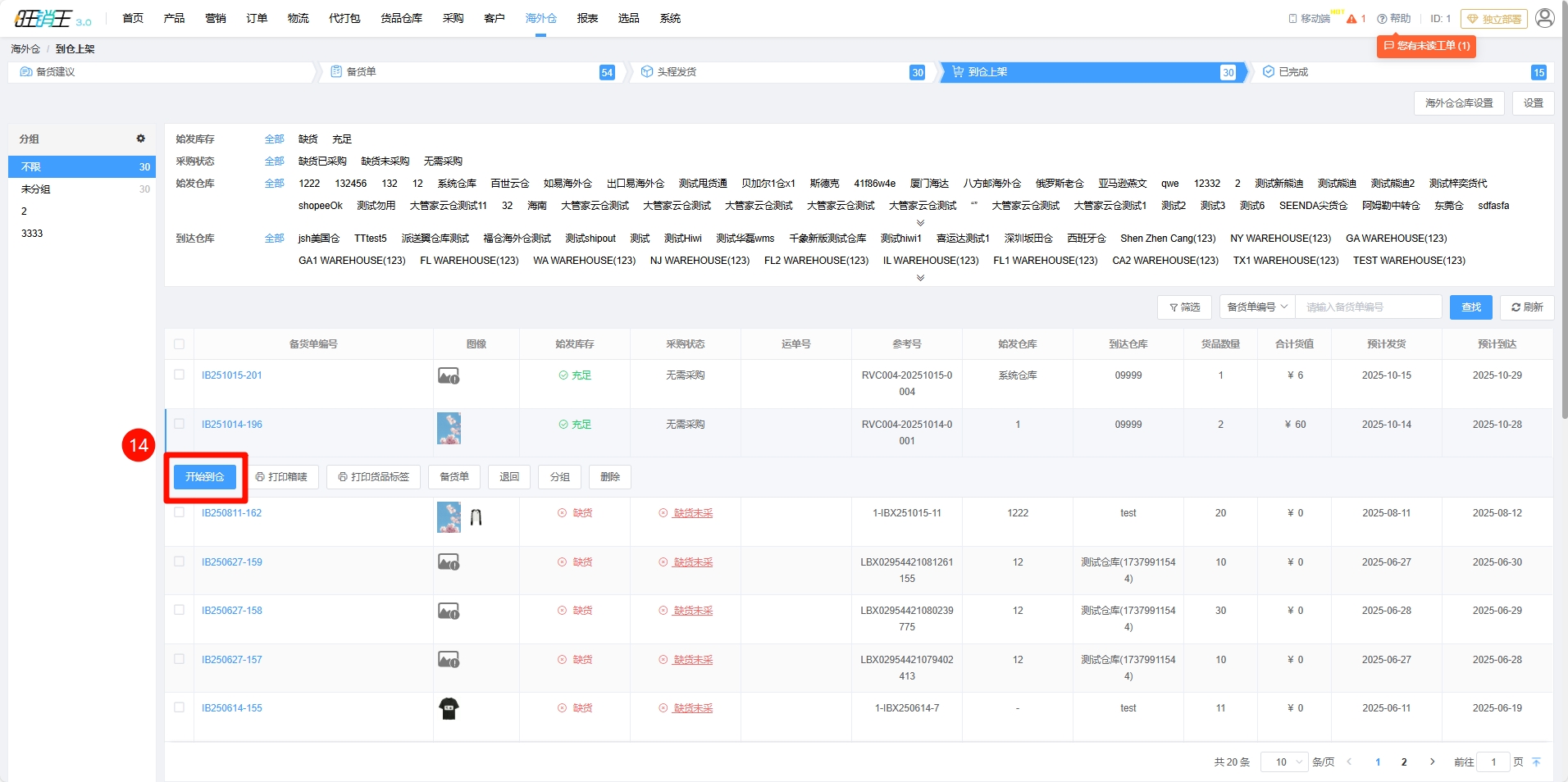The width and height of the screenshot is (1568, 782).
Task: Open the 10 per page dropdown
Action: click(x=1283, y=762)
